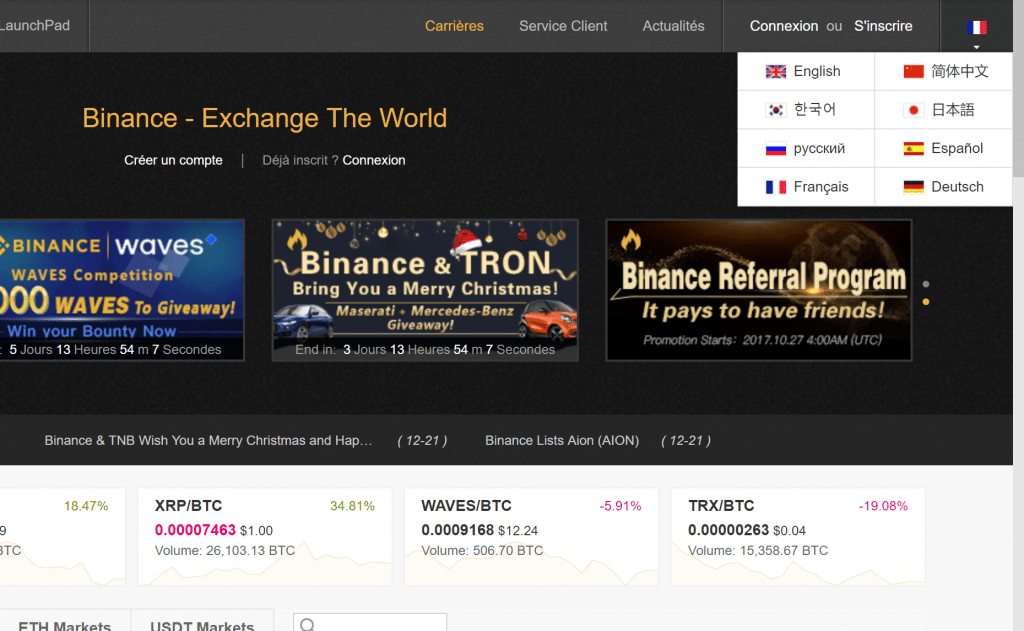Click TRX/BTC price 0.00000263
The width and height of the screenshot is (1024, 631).
point(728,530)
